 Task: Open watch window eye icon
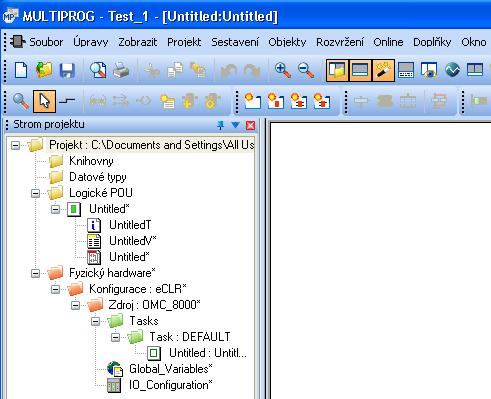(429, 70)
